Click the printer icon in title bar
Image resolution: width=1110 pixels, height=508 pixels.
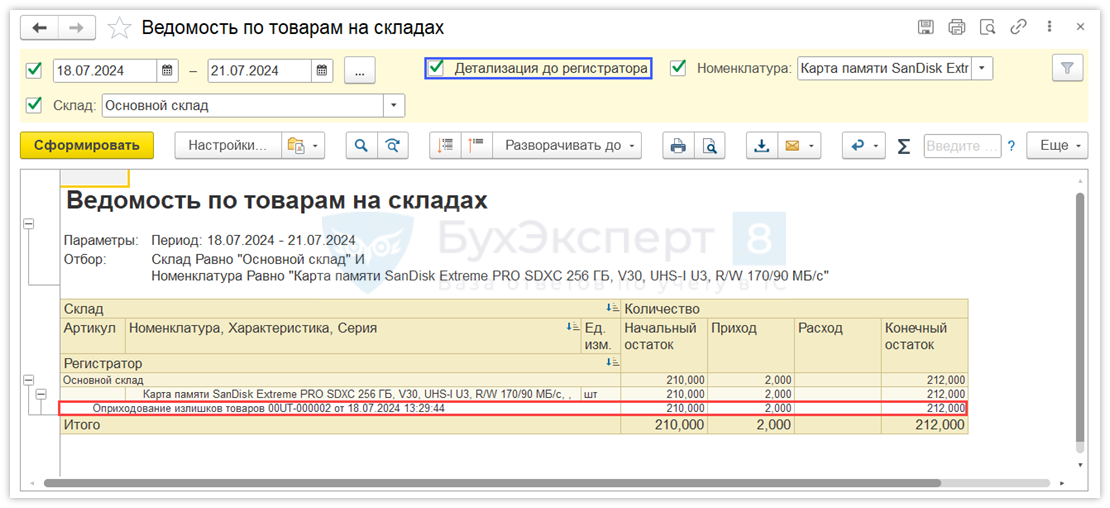(x=956, y=28)
